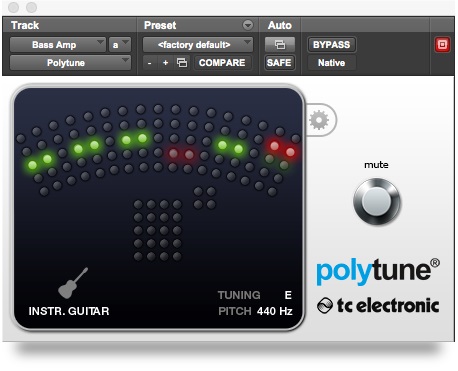Click the center red string indicator LEDs
Image resolution: width=458 pixels, height=371 pixels.
click(181, 154)
